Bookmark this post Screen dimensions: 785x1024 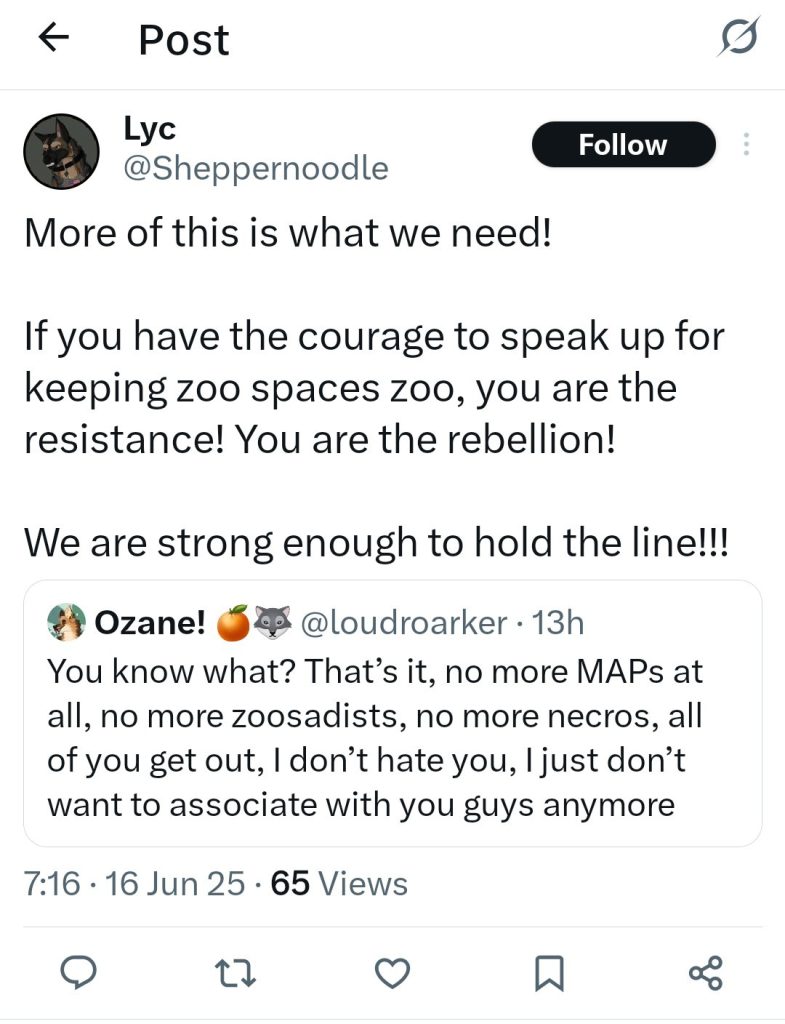[x=549, y=973]
